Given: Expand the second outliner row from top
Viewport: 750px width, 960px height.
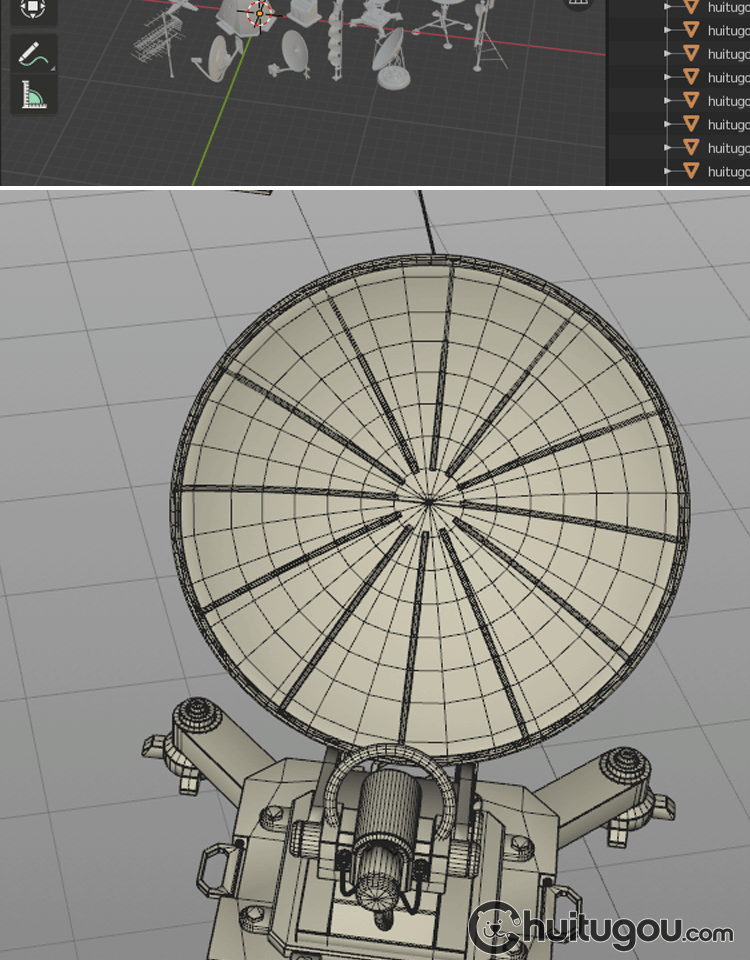Looking at the screenshot, I should pos(668,30).
